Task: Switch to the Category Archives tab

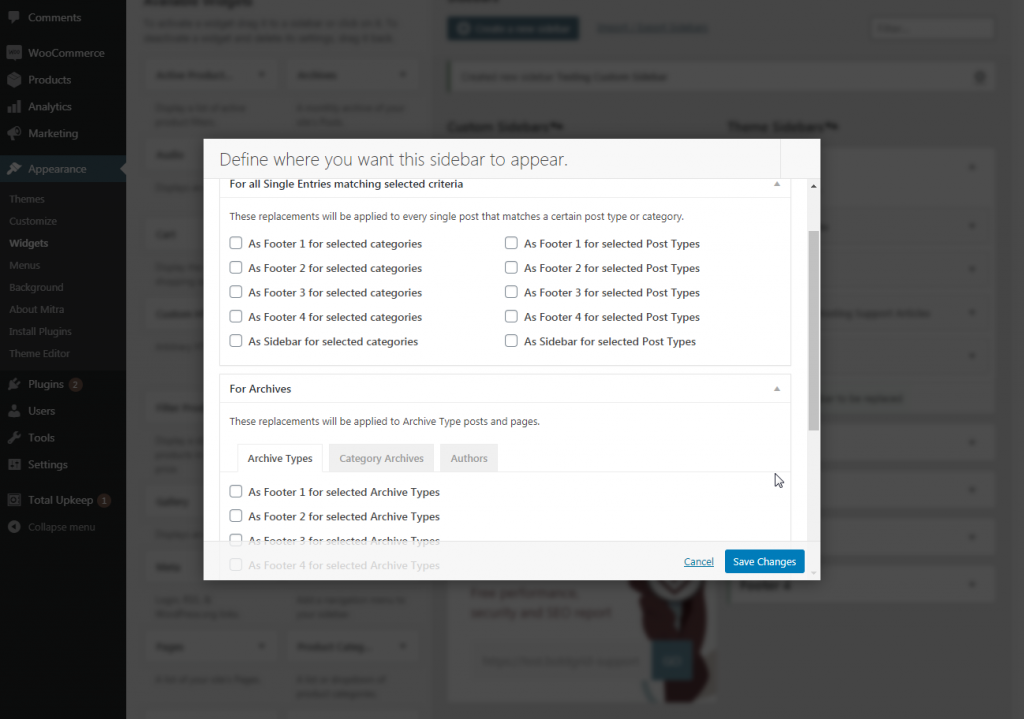Action: click(381, 458)
